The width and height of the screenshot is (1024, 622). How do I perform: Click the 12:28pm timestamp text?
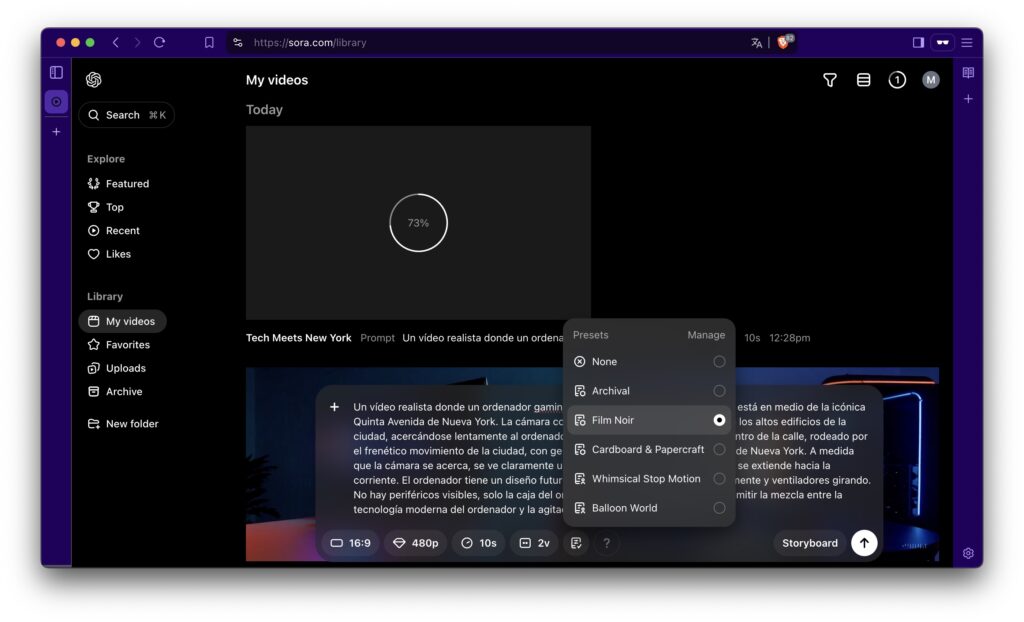[x=790, y=338]
